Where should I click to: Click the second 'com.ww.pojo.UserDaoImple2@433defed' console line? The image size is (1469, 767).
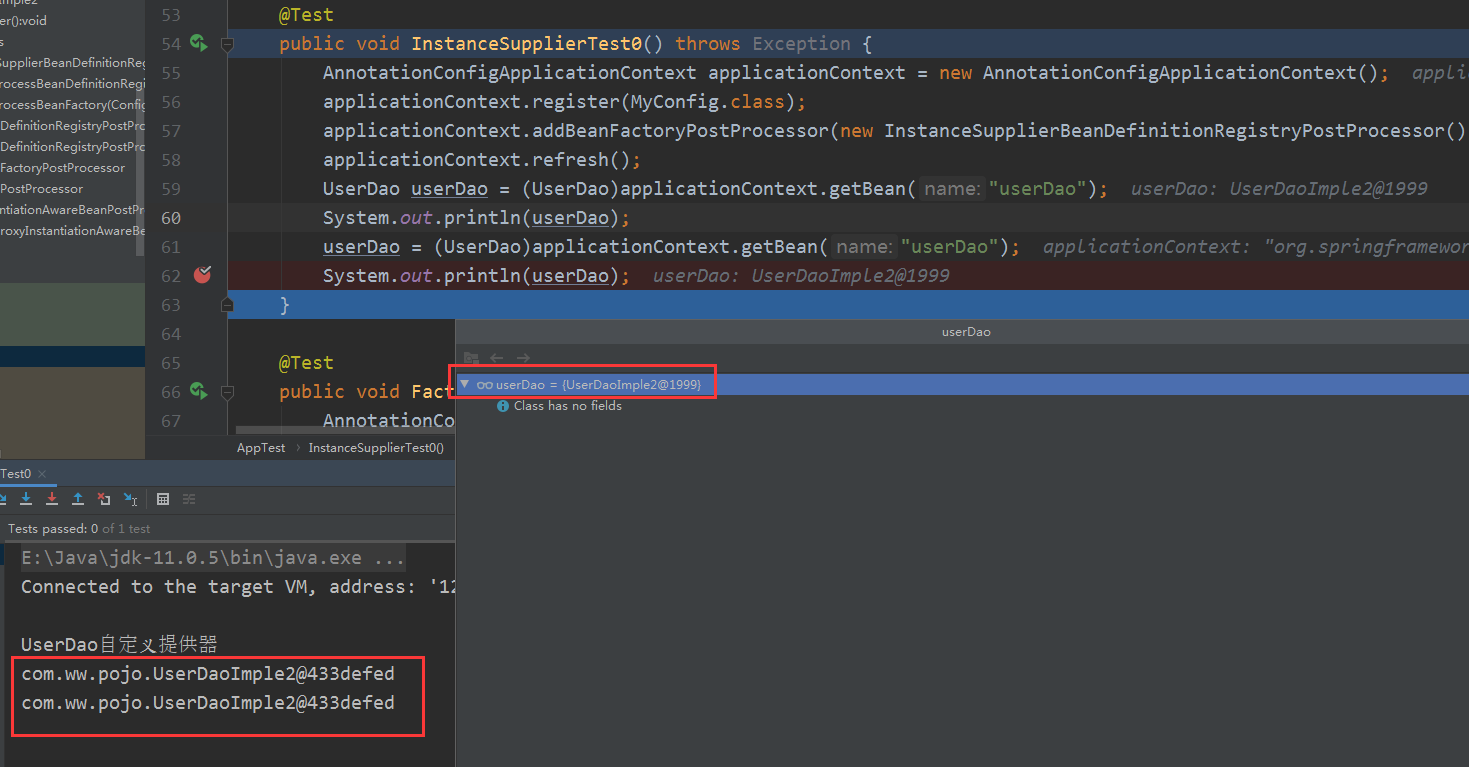(x=208, y=703)
